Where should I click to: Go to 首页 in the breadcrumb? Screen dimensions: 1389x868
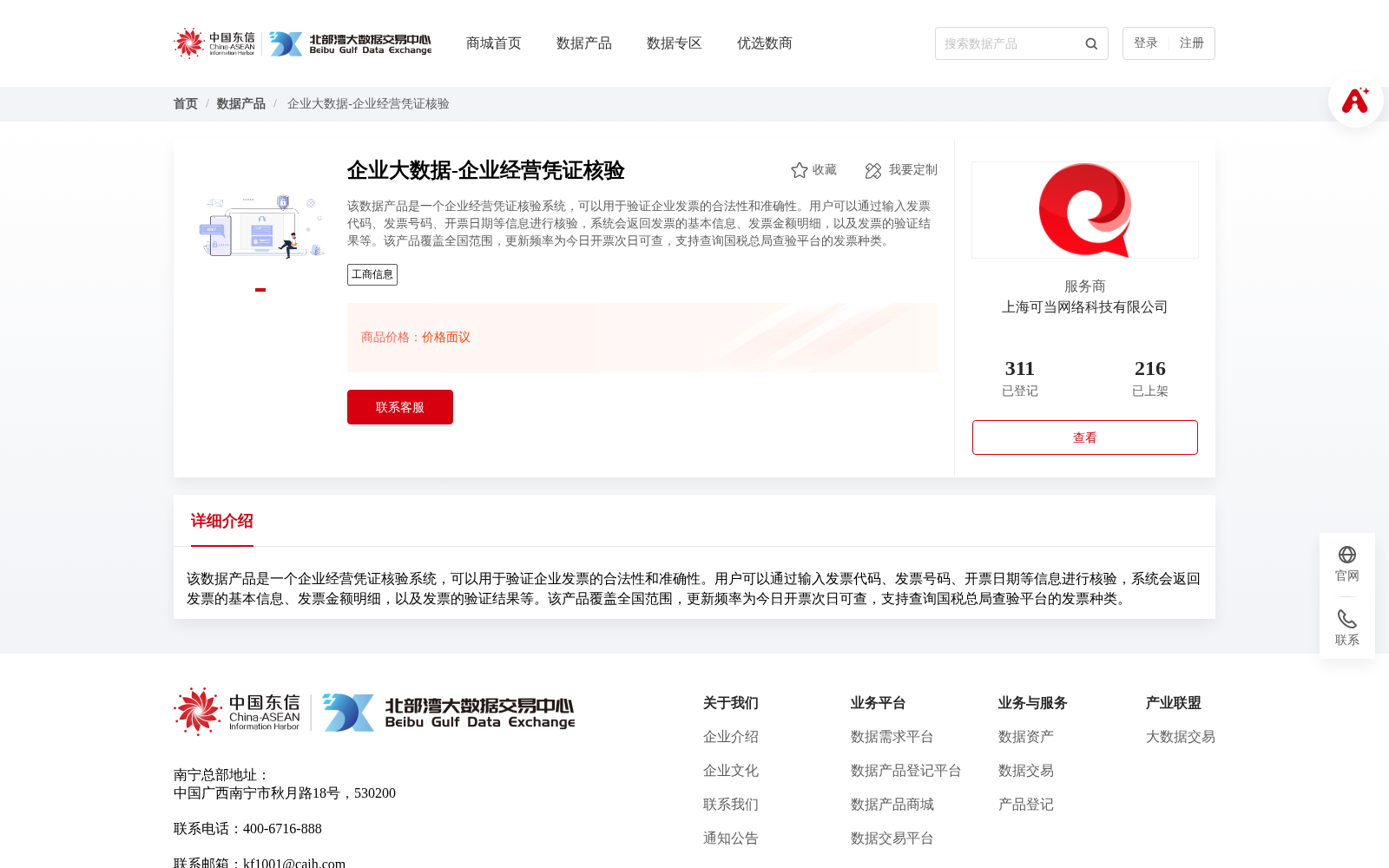[x=186, y=104]
